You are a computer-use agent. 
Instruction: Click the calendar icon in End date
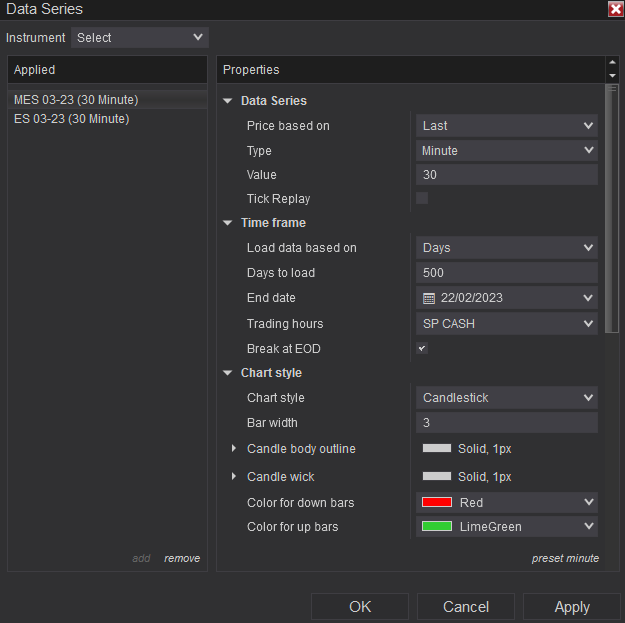tap(429, 298)
